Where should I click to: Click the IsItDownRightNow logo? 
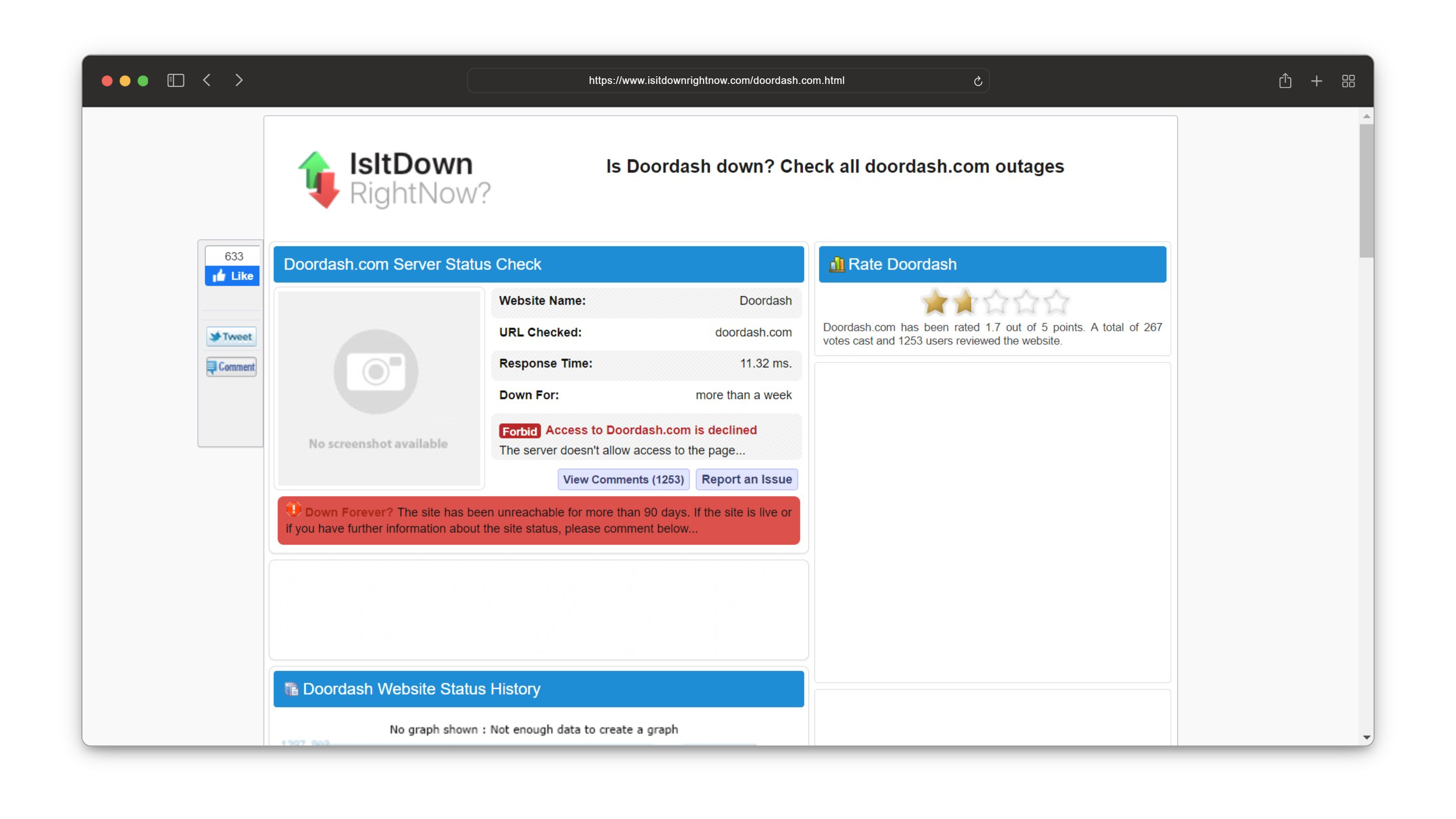click(394, 179)
